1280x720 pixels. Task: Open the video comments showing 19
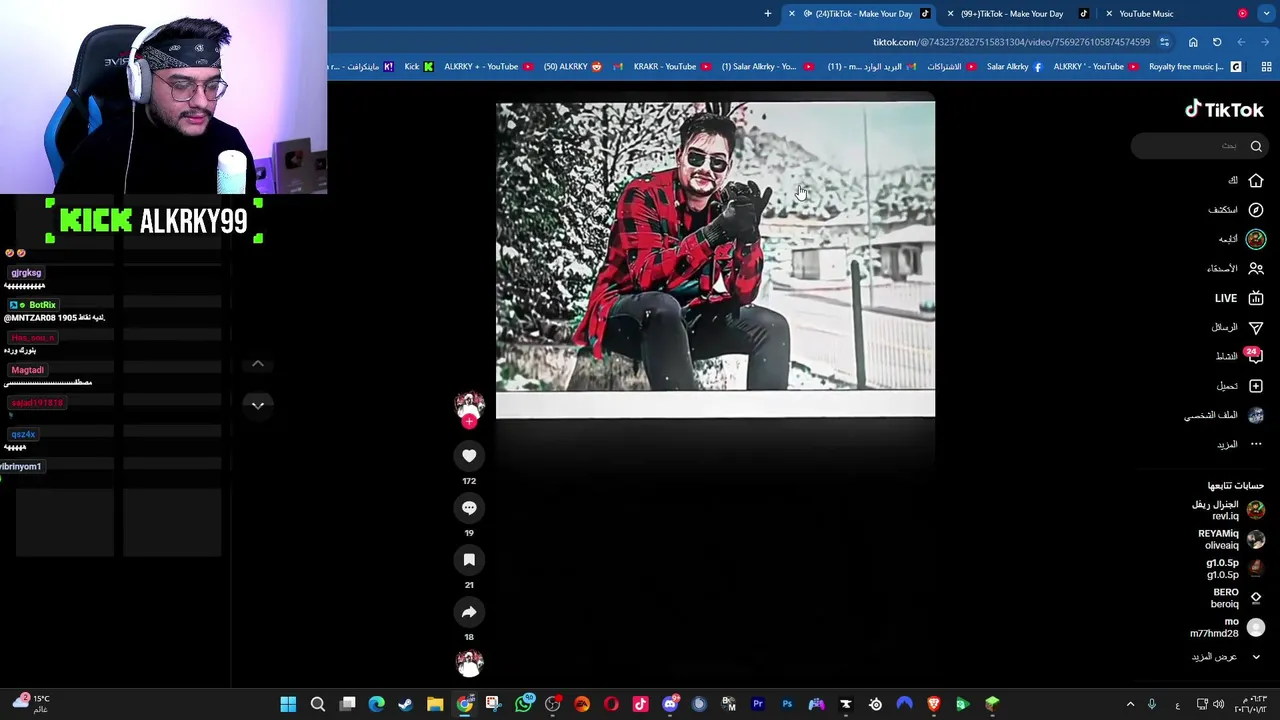[469, 508]
